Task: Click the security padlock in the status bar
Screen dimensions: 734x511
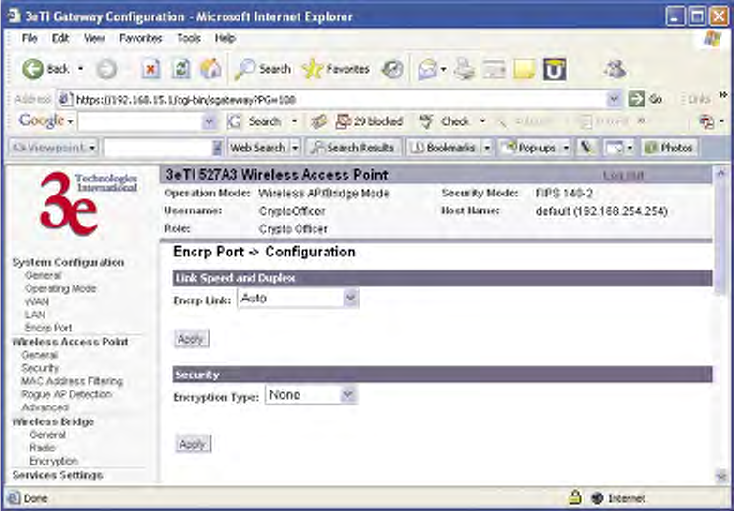Action: (574, 498)
